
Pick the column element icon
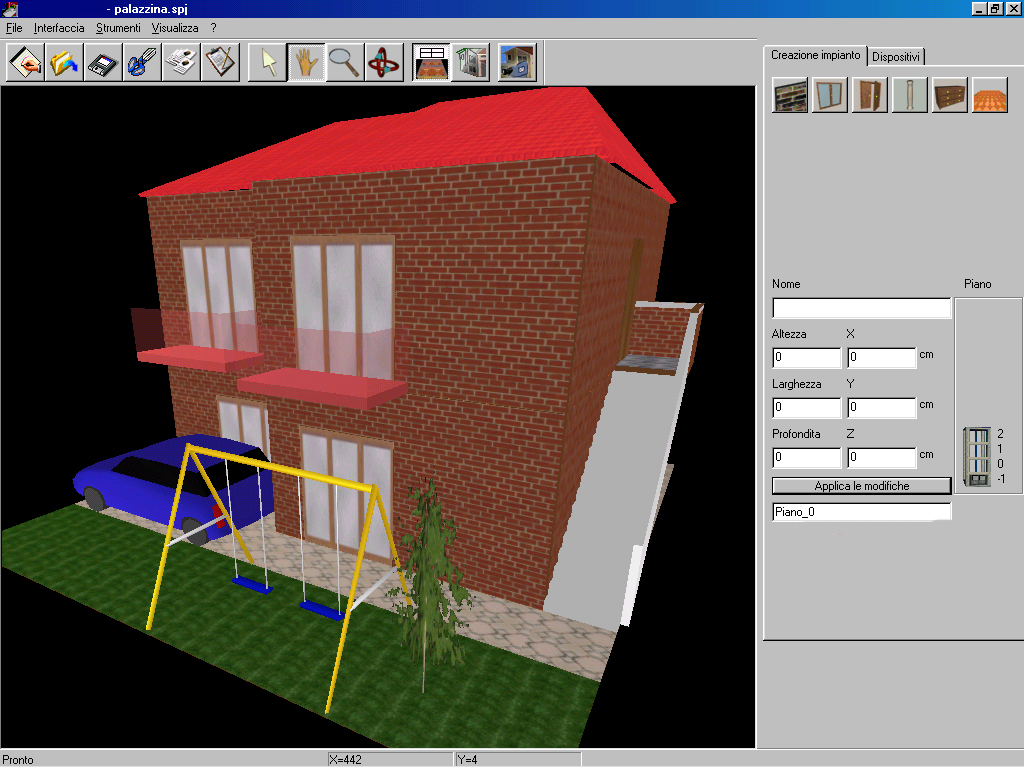click(x=910, y=95)
